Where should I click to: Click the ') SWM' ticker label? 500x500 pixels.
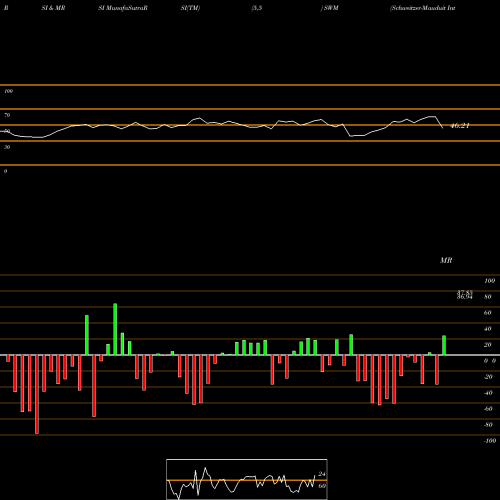pyautogui.click(x=329, y=8)
